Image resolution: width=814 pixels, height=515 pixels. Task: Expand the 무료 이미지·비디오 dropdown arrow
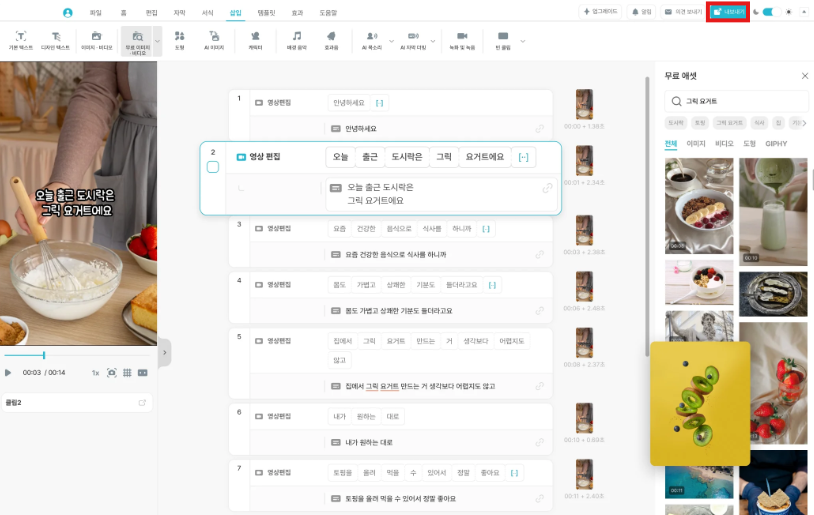point(157,42)
